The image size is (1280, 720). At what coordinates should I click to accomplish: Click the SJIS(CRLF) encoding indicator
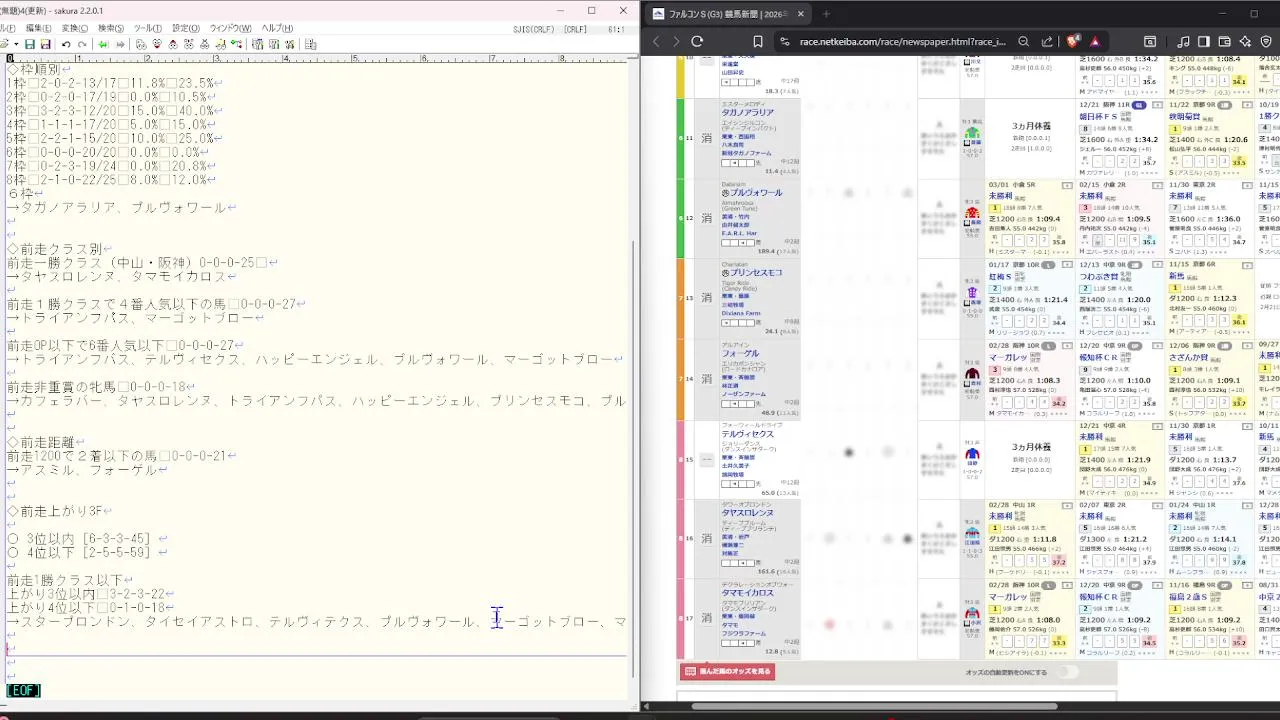point(533,29)
